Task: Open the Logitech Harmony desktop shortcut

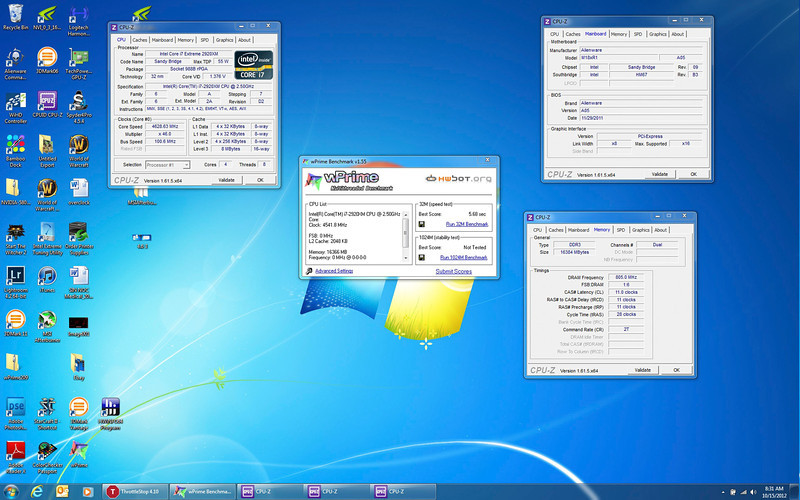Action: coord(78,20)
